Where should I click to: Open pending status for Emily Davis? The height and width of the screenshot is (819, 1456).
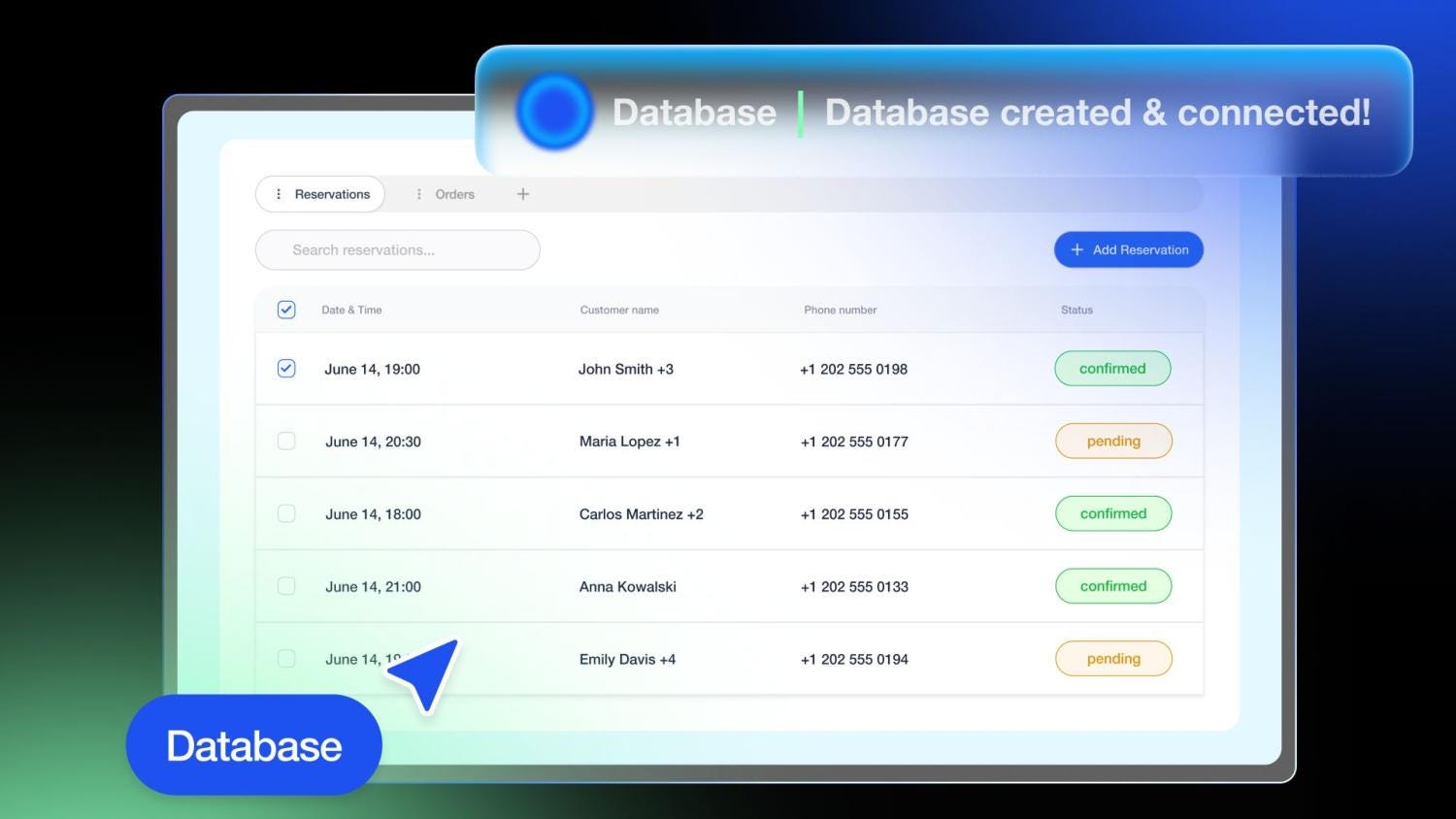pos(1113,659)
